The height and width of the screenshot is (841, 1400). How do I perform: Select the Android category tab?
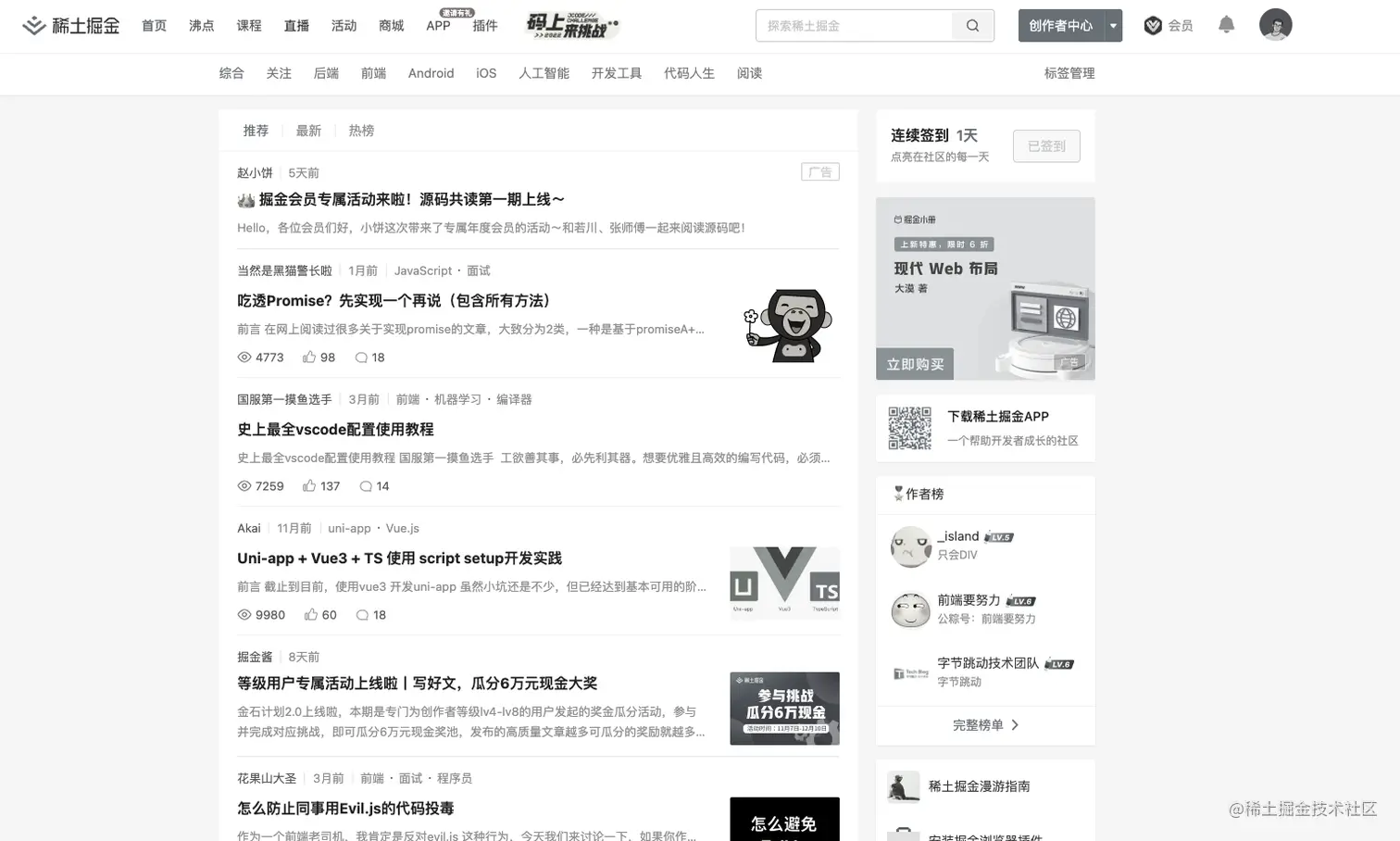(431, 73)
